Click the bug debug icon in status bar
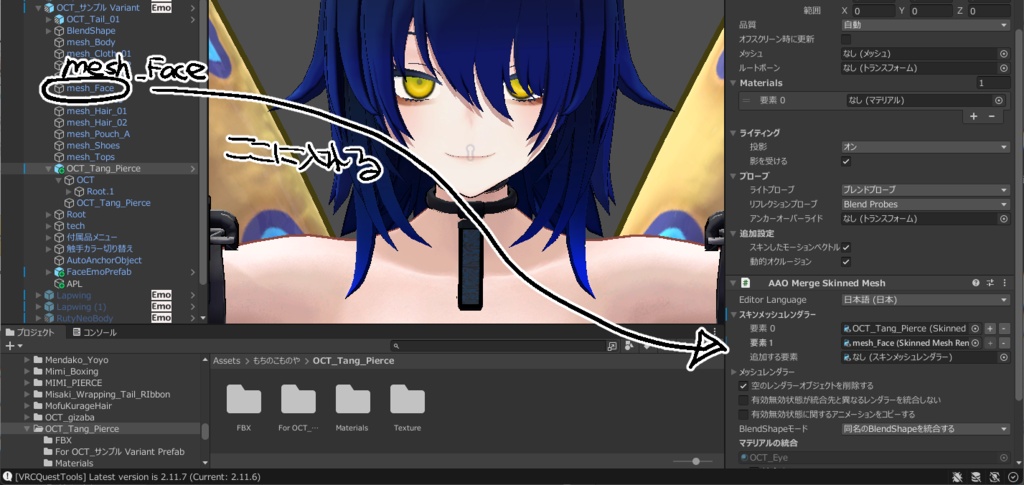 point(957,477)
